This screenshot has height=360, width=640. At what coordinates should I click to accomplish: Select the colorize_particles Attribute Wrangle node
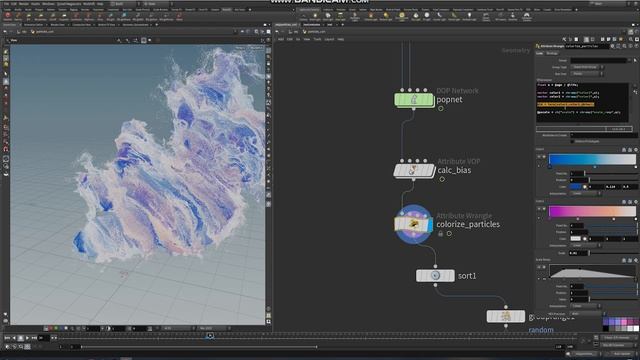point(413,224)
